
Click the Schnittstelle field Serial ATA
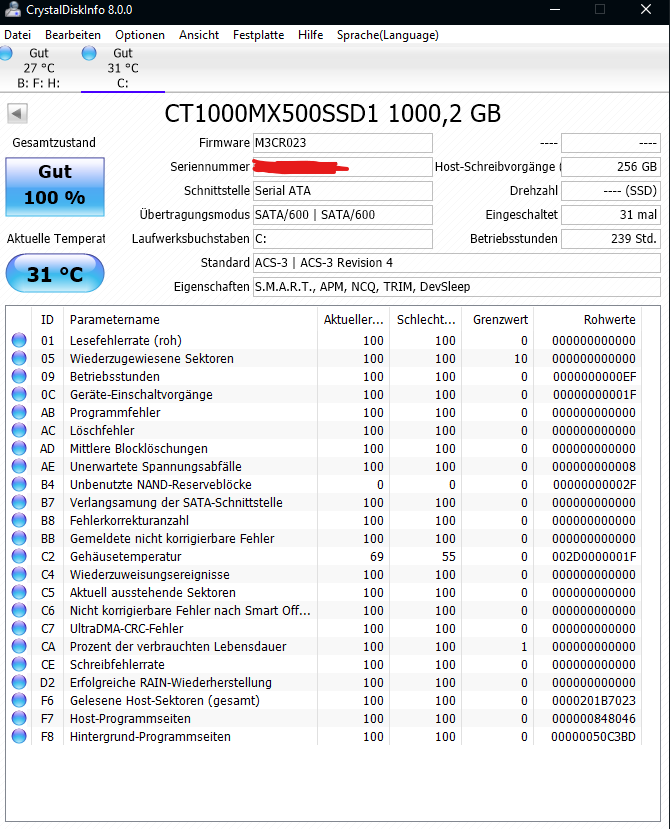[x=343, y=191]
